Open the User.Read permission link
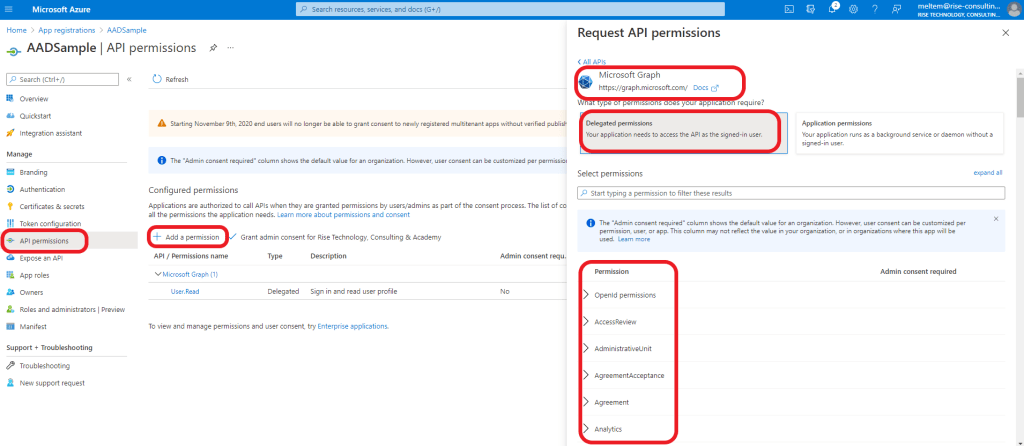The image size is (1024, 446). [x=185, y=291]
